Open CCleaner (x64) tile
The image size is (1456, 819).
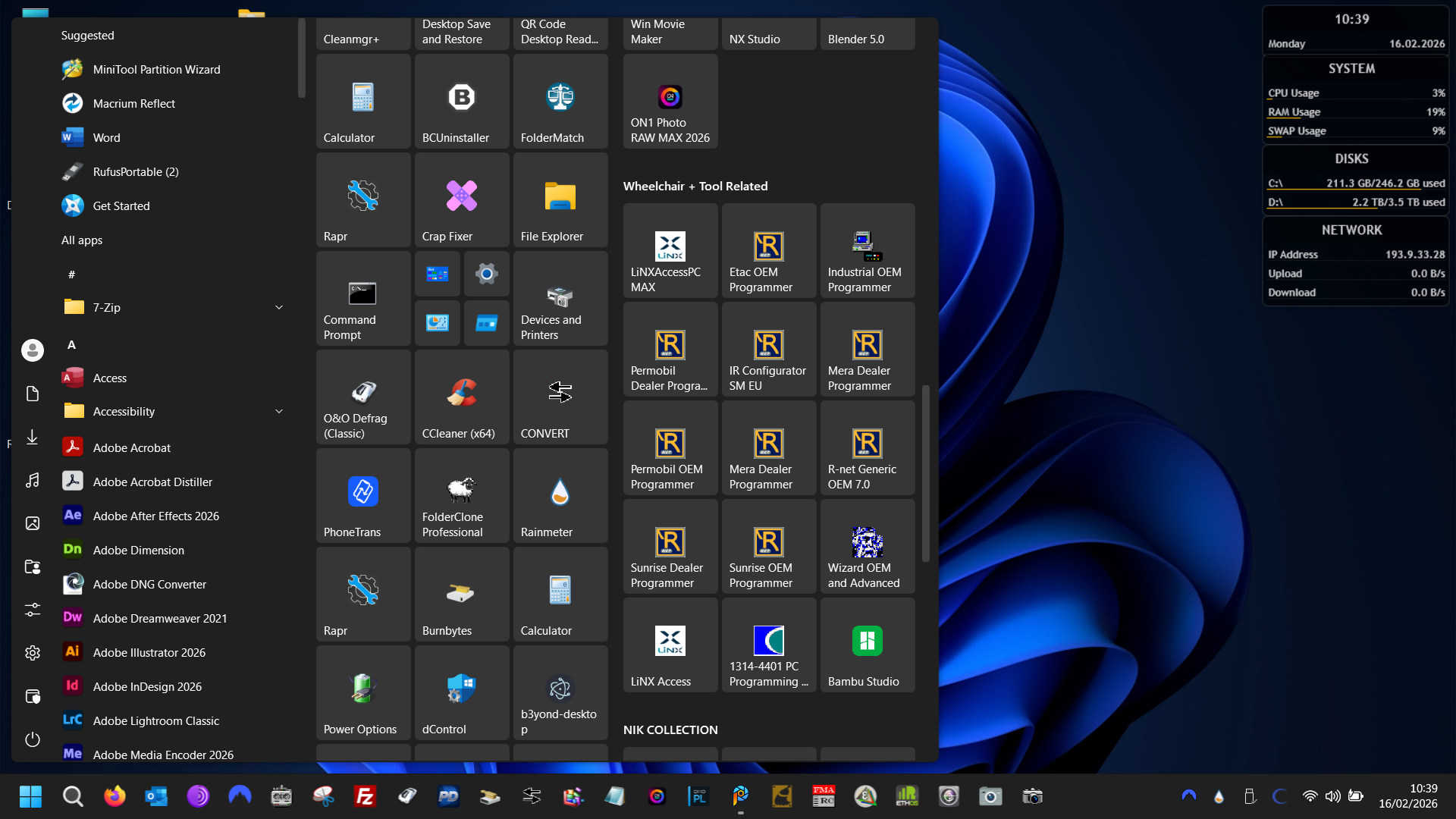[x=461, y=397]
